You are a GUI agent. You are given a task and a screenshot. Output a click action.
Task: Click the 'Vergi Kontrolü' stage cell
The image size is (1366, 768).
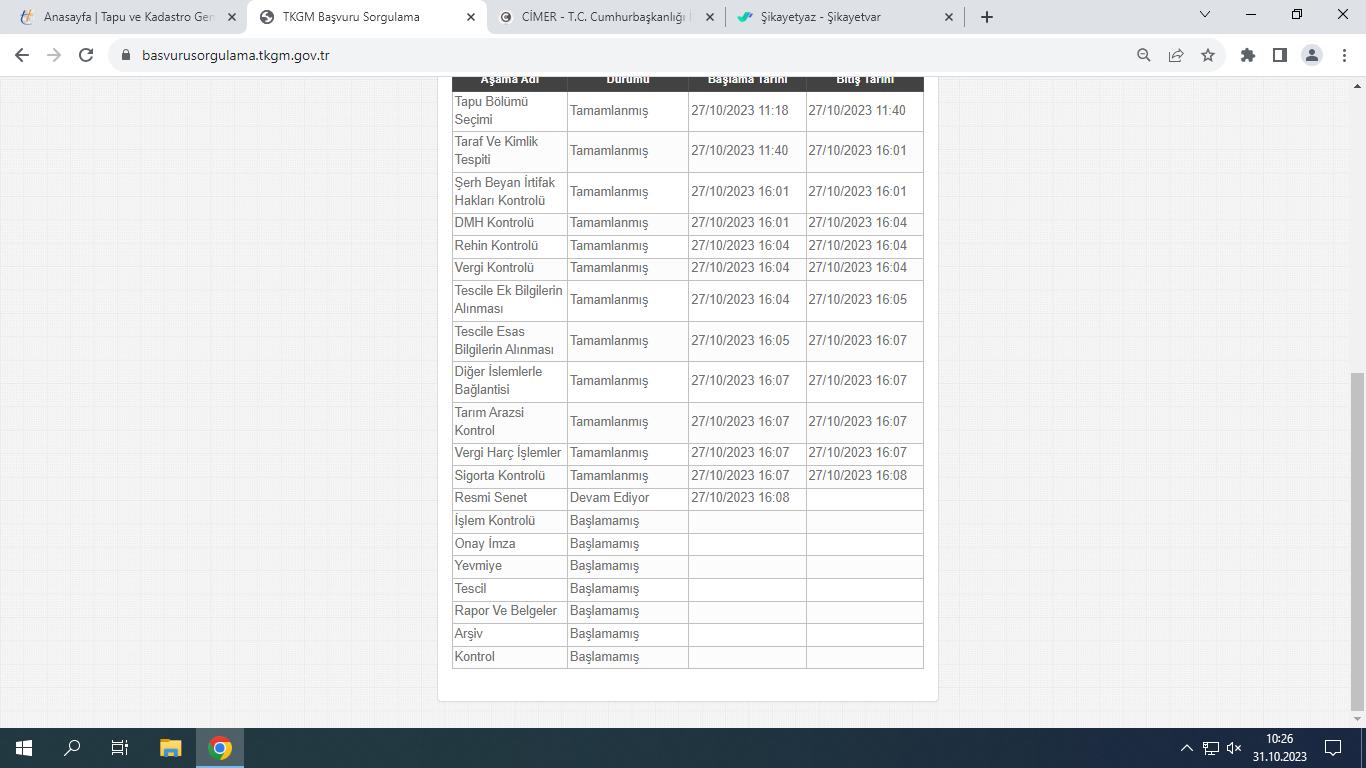pos(509,268)
